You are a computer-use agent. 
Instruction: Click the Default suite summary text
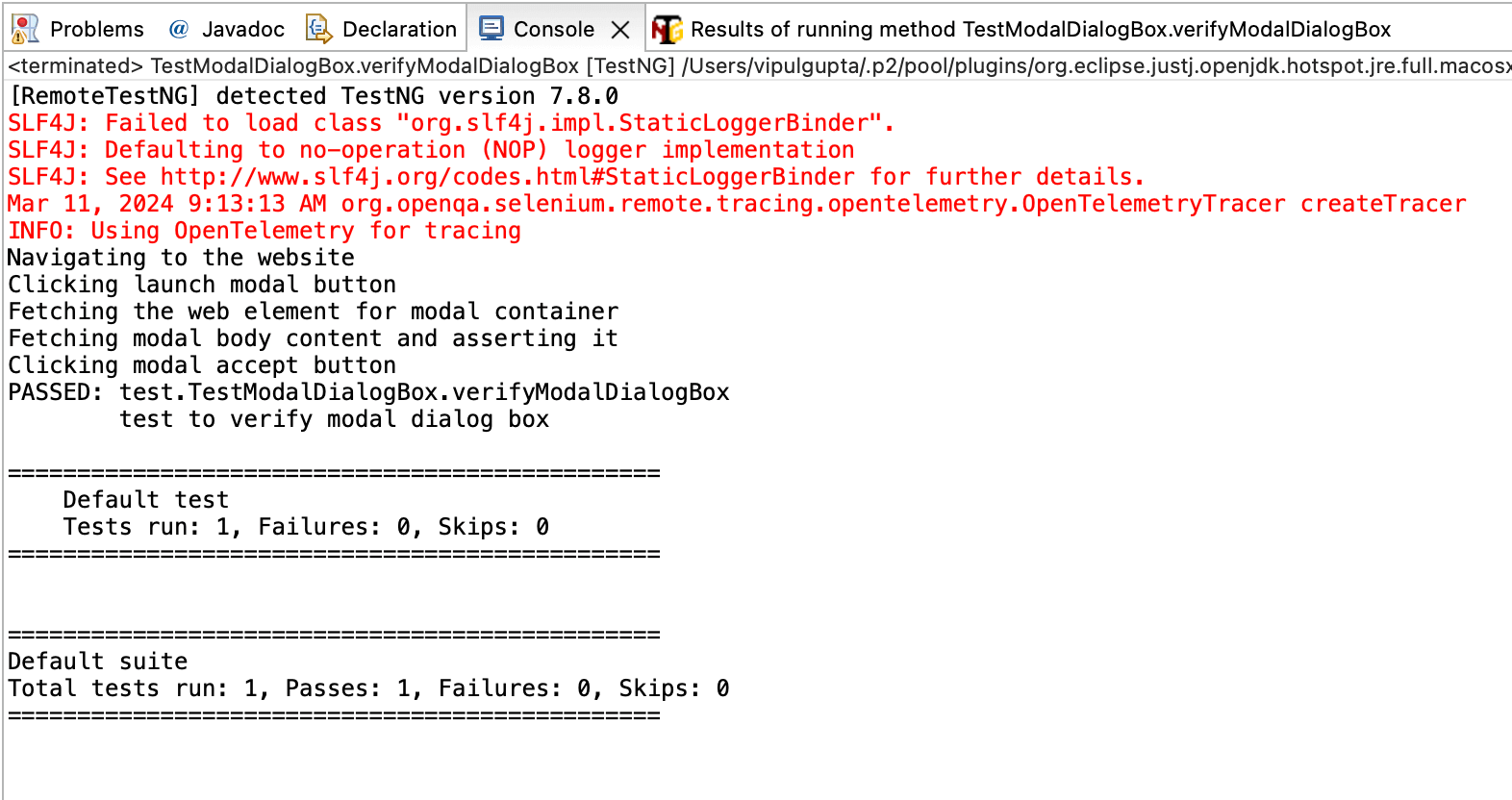[97, 661]
